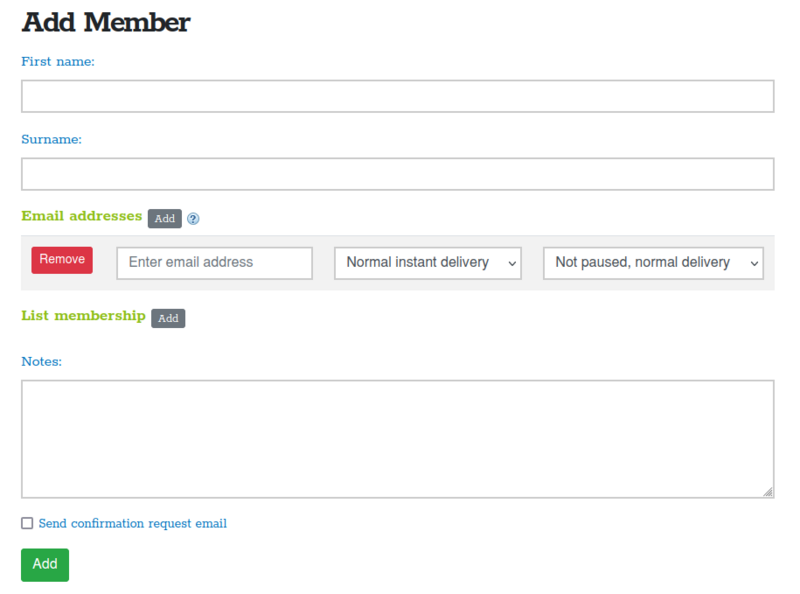Click the Notes label
Image resolution: width=800 pixels, height=594 pixels.
(x=41, y=361)
